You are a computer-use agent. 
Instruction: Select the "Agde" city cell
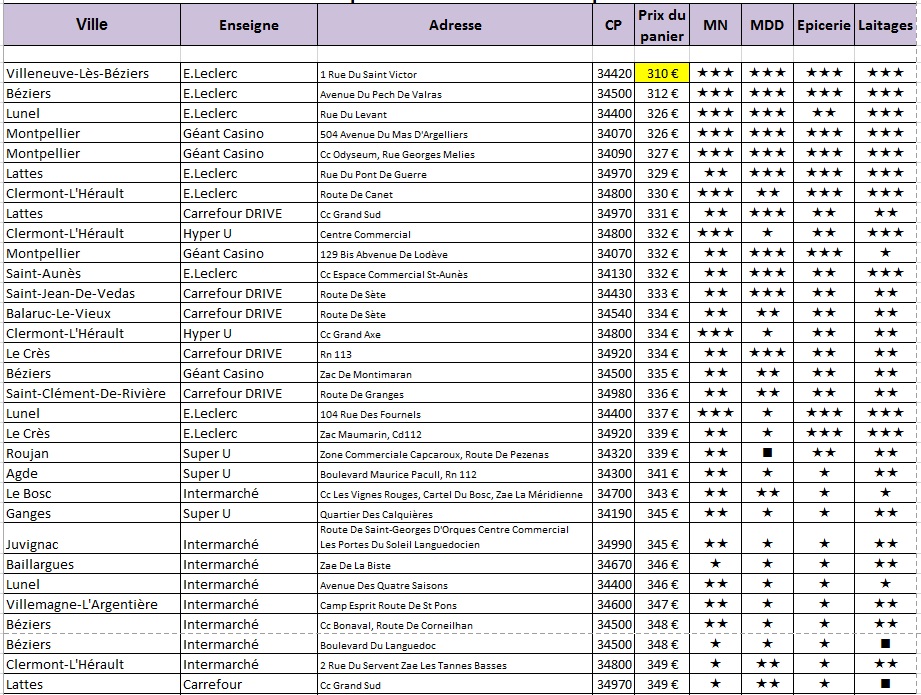tap(92, 473)
